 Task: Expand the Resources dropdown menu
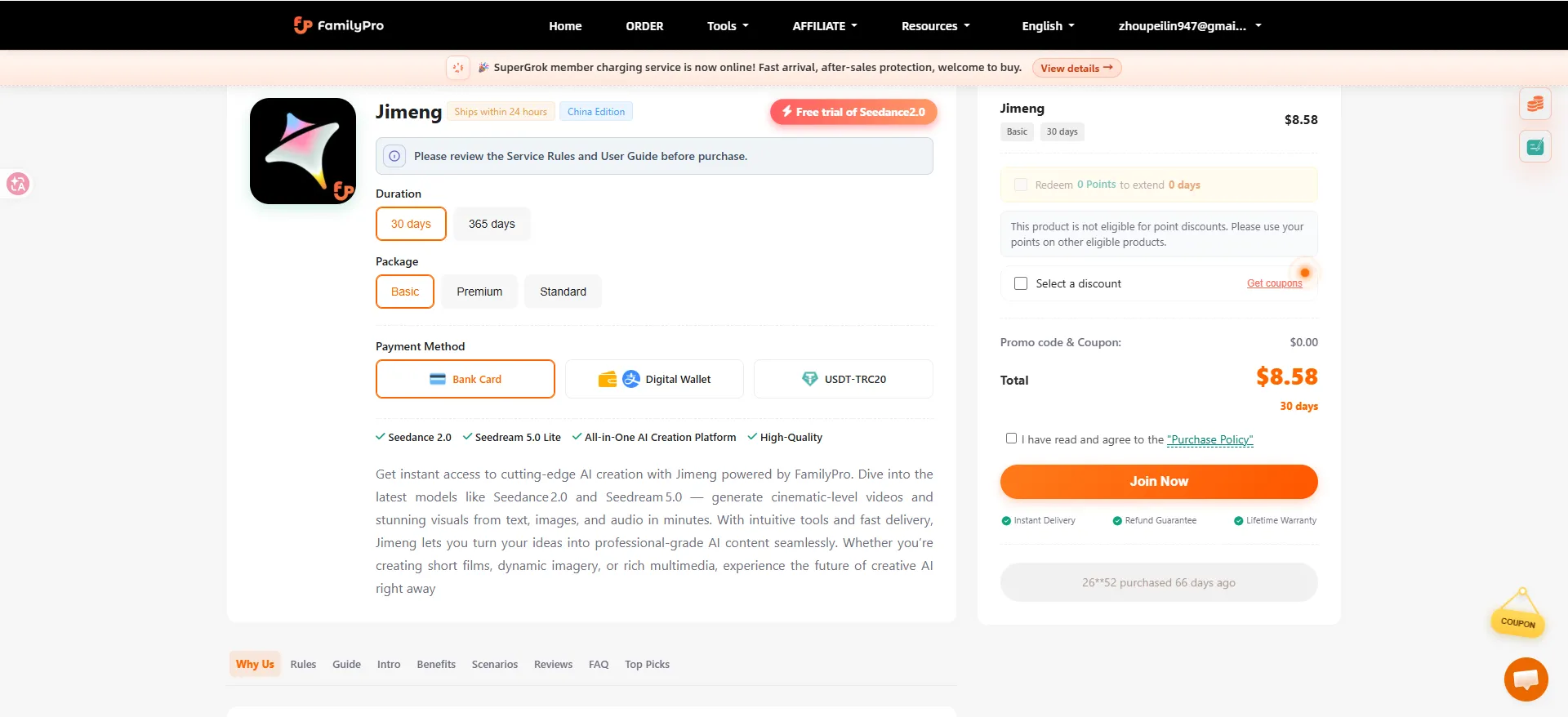[936, 26]
